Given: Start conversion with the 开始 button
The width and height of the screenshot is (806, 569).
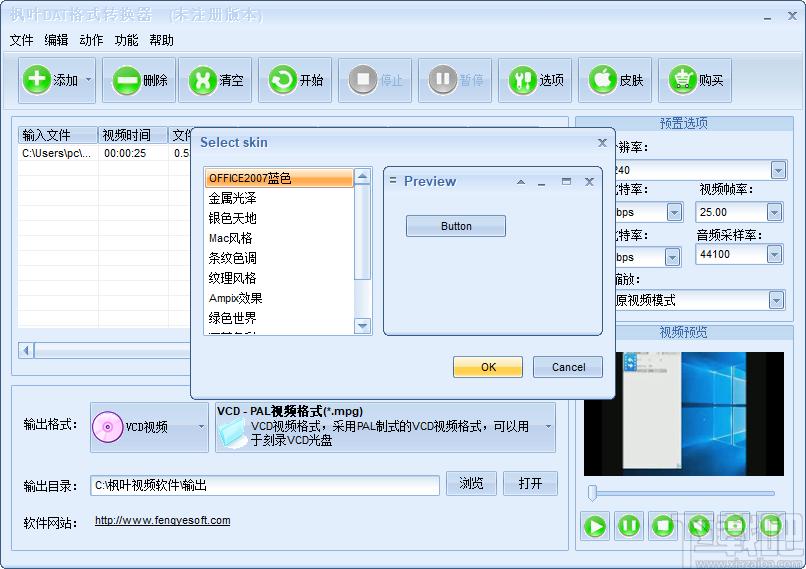Looking at the screenshot, I should [x=295, y=80].
